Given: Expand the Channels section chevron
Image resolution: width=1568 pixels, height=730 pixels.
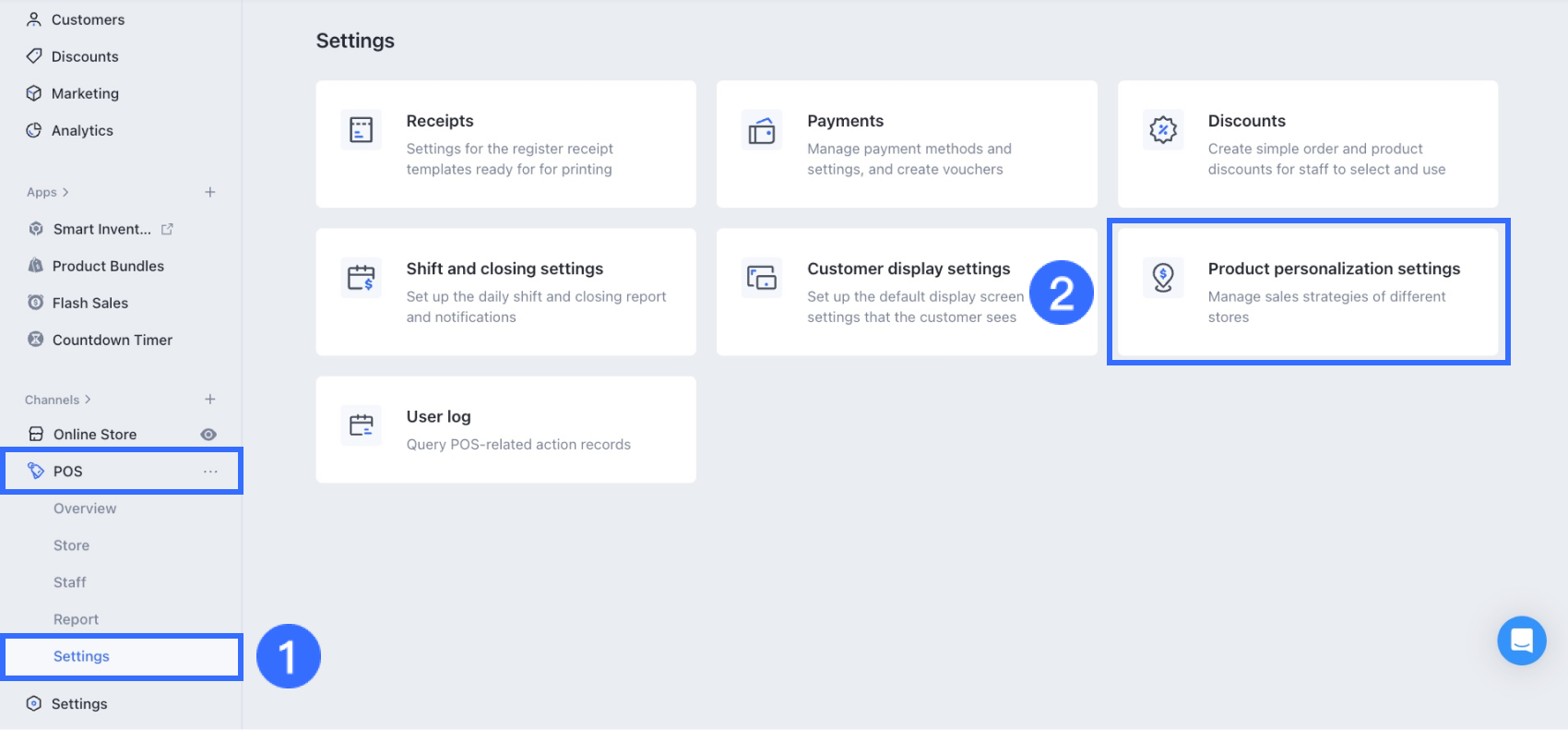Looking at the screenshot, I should [88, 400].
